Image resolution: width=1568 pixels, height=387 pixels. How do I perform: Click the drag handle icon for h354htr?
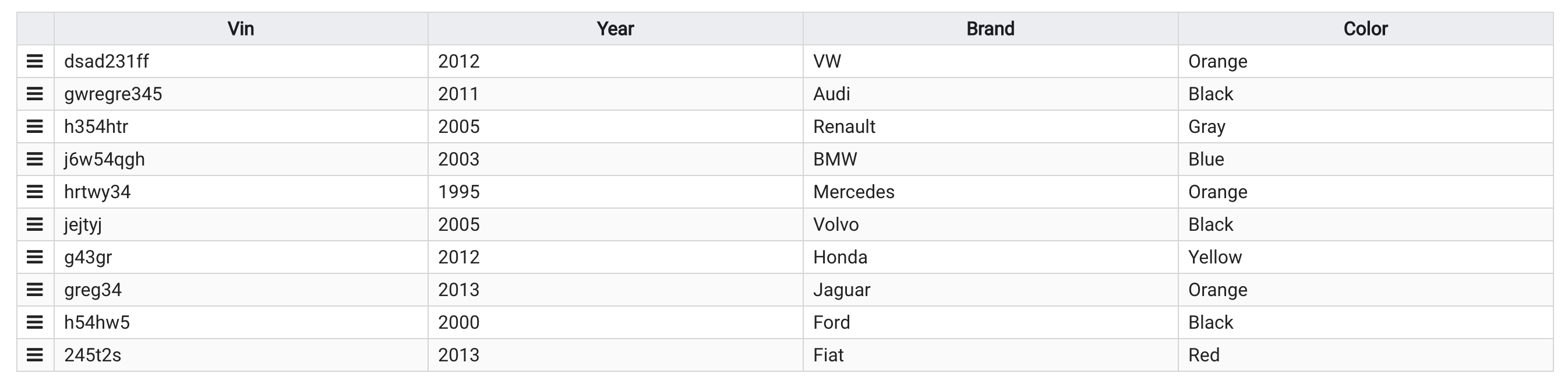coord(35,126)
